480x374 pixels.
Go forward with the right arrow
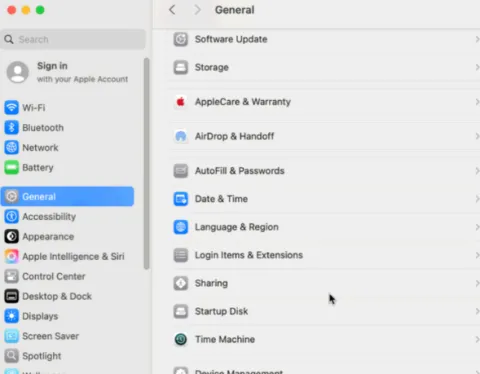point(197,10)
